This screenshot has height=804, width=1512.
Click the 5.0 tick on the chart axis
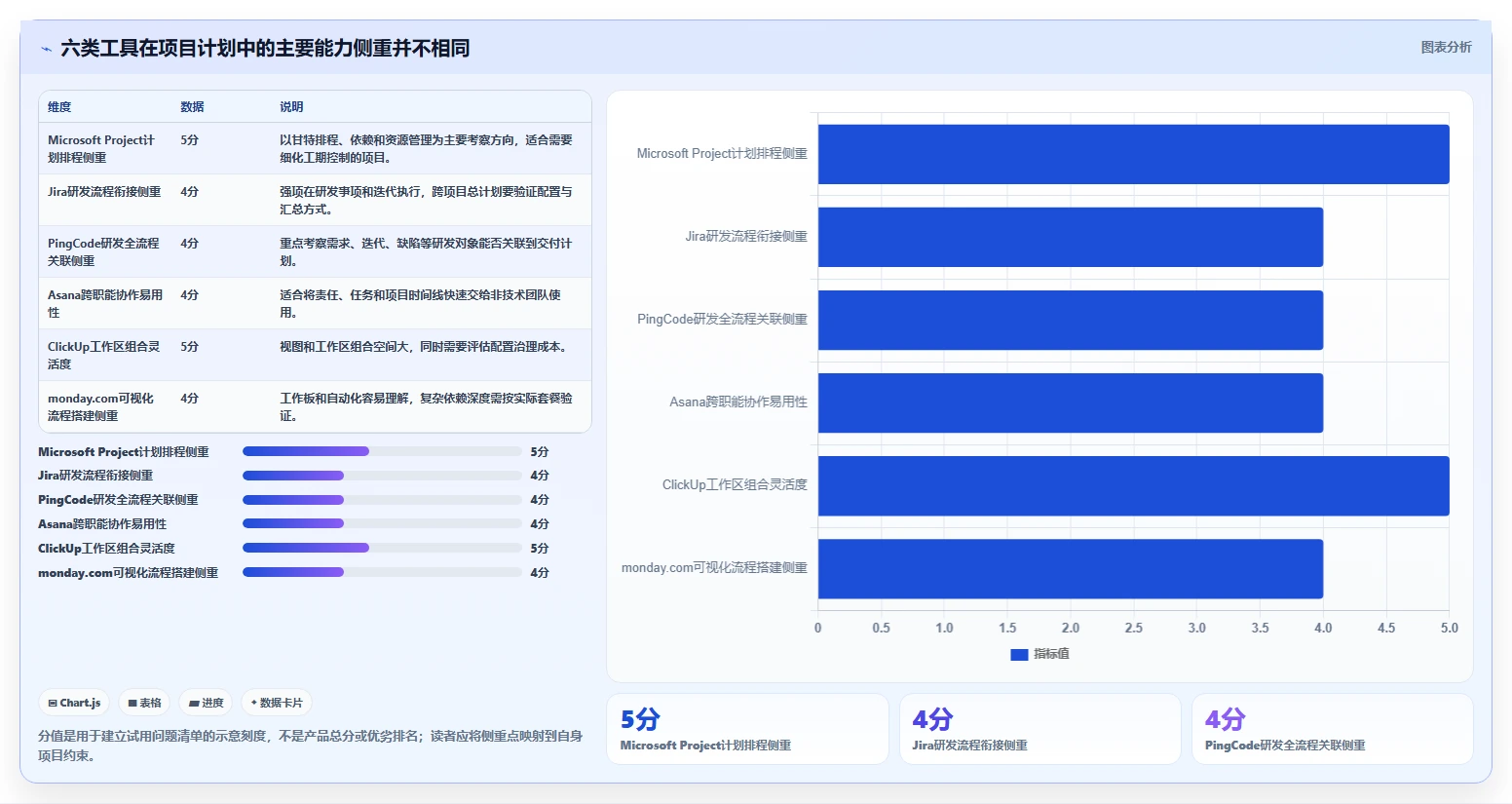[x=1450, y=628]
